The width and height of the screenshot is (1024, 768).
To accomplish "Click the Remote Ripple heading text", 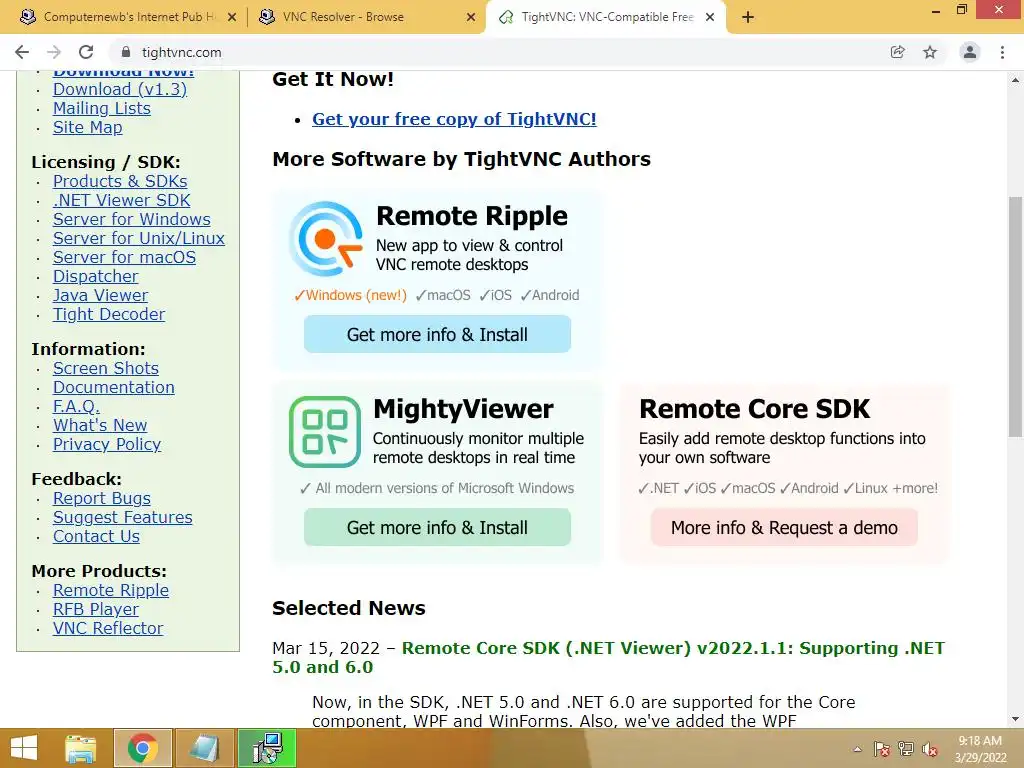I will coord(472,216).
